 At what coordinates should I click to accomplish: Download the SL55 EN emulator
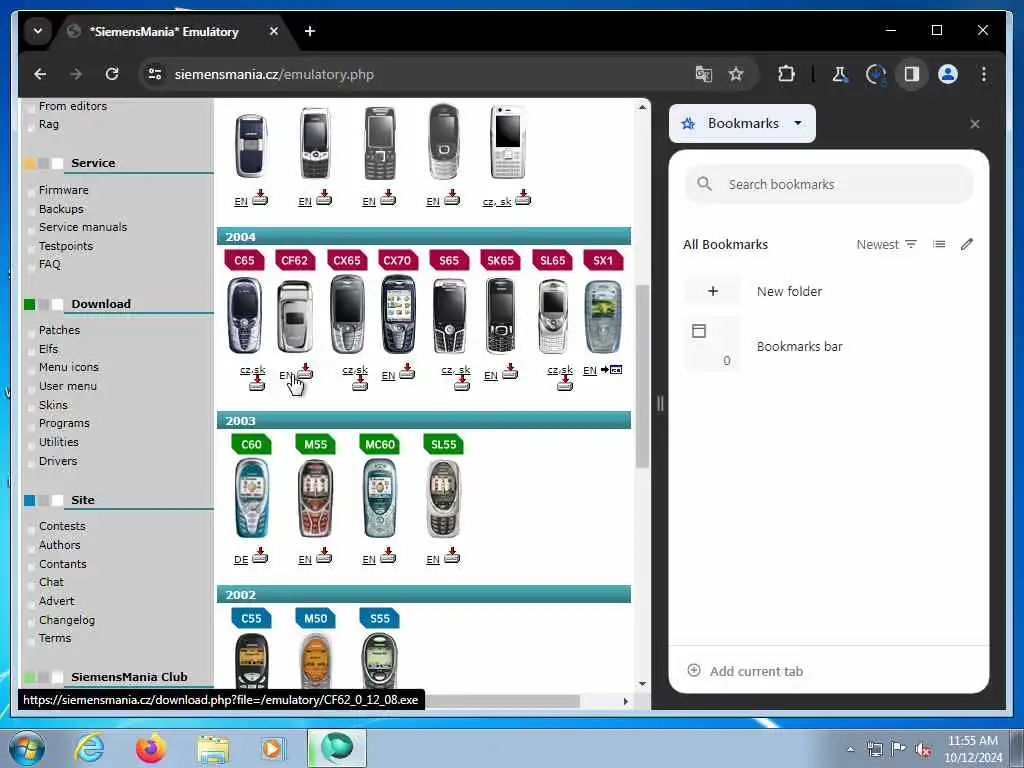[x=452, y=556]
